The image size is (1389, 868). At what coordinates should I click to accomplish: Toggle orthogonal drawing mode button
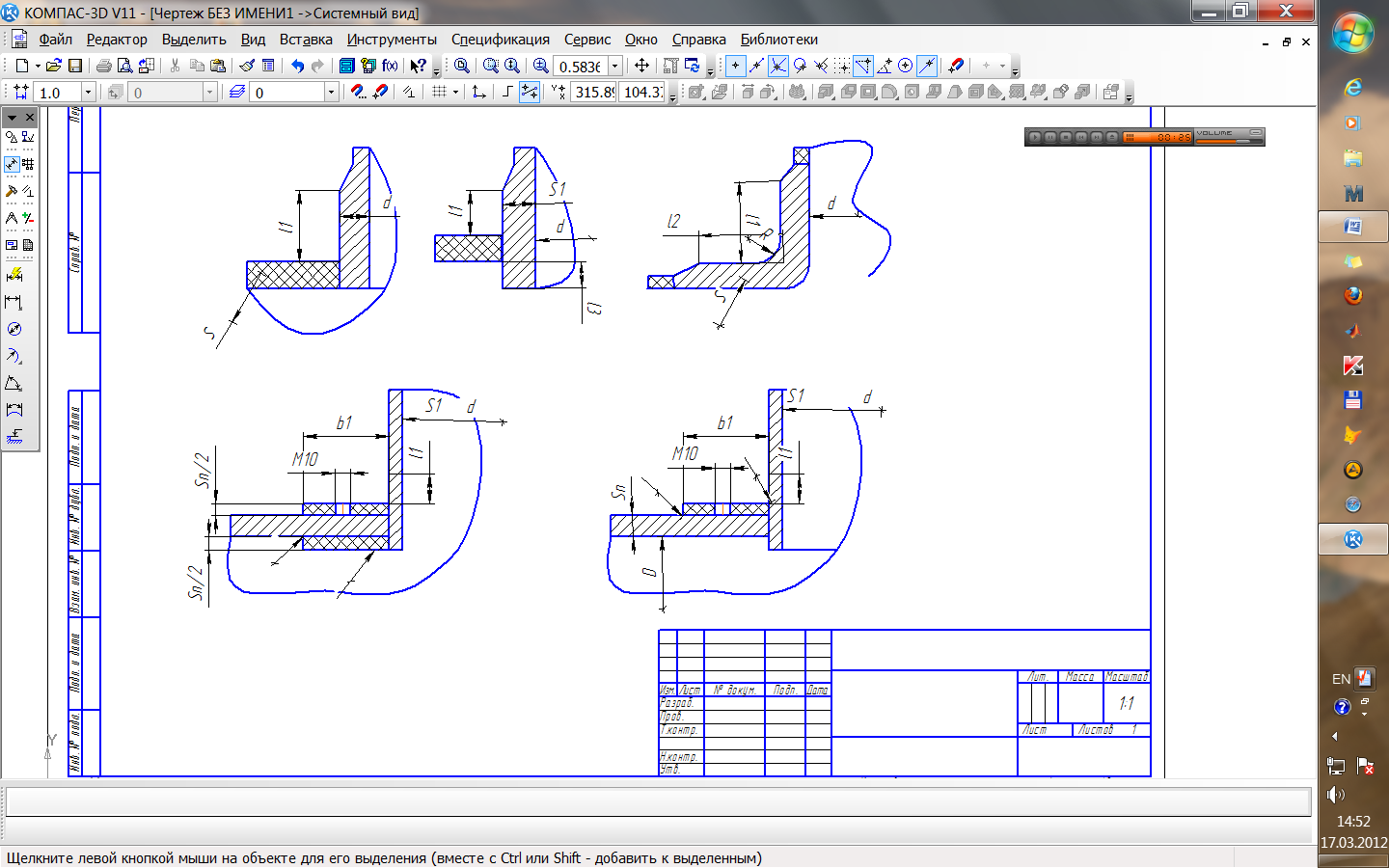pos(507,92)
